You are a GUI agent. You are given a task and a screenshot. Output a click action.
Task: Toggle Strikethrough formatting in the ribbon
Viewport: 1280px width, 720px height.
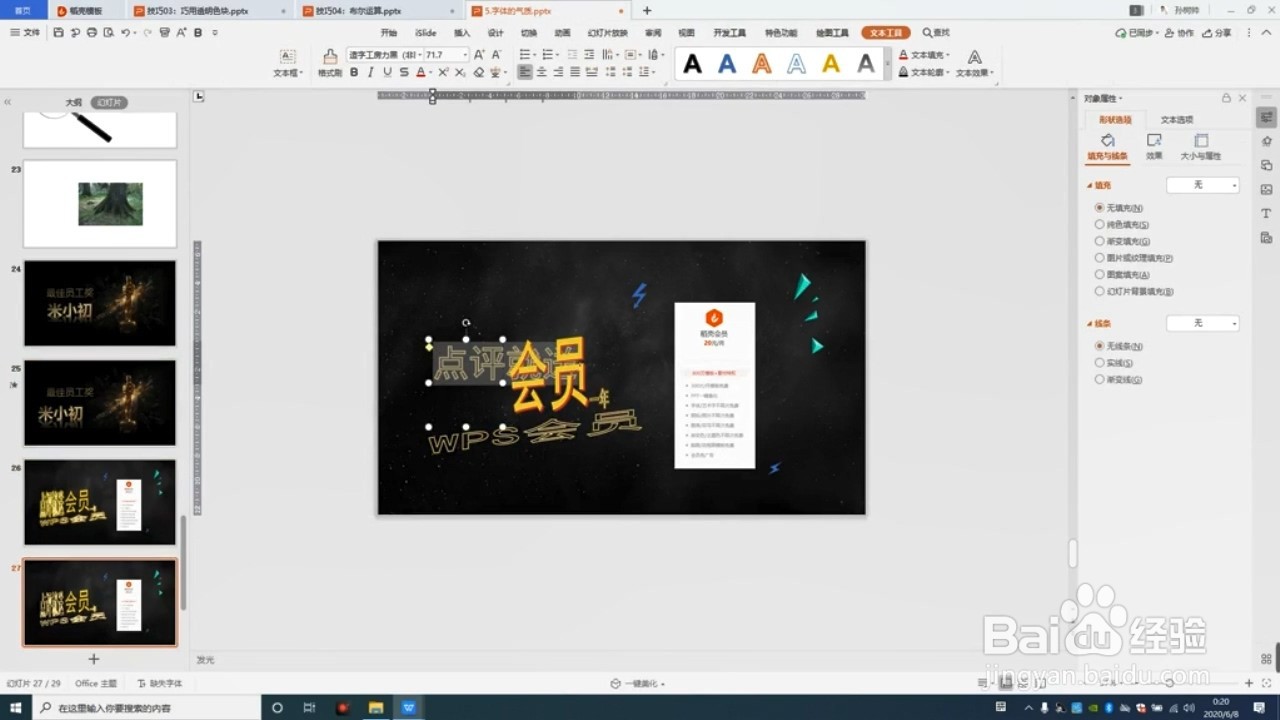(x=404, y=72)
